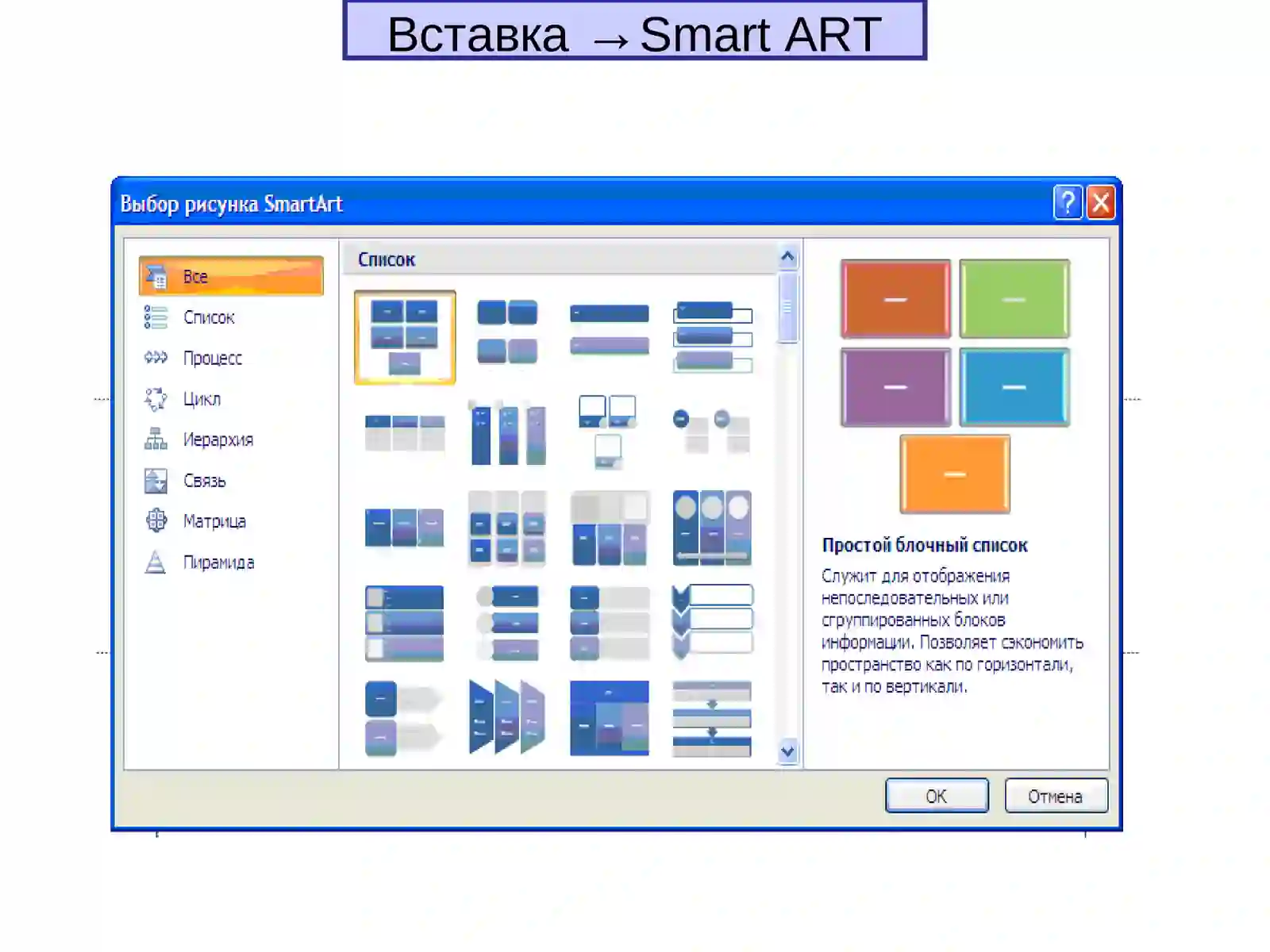Click the orange-red preview block

895,299
